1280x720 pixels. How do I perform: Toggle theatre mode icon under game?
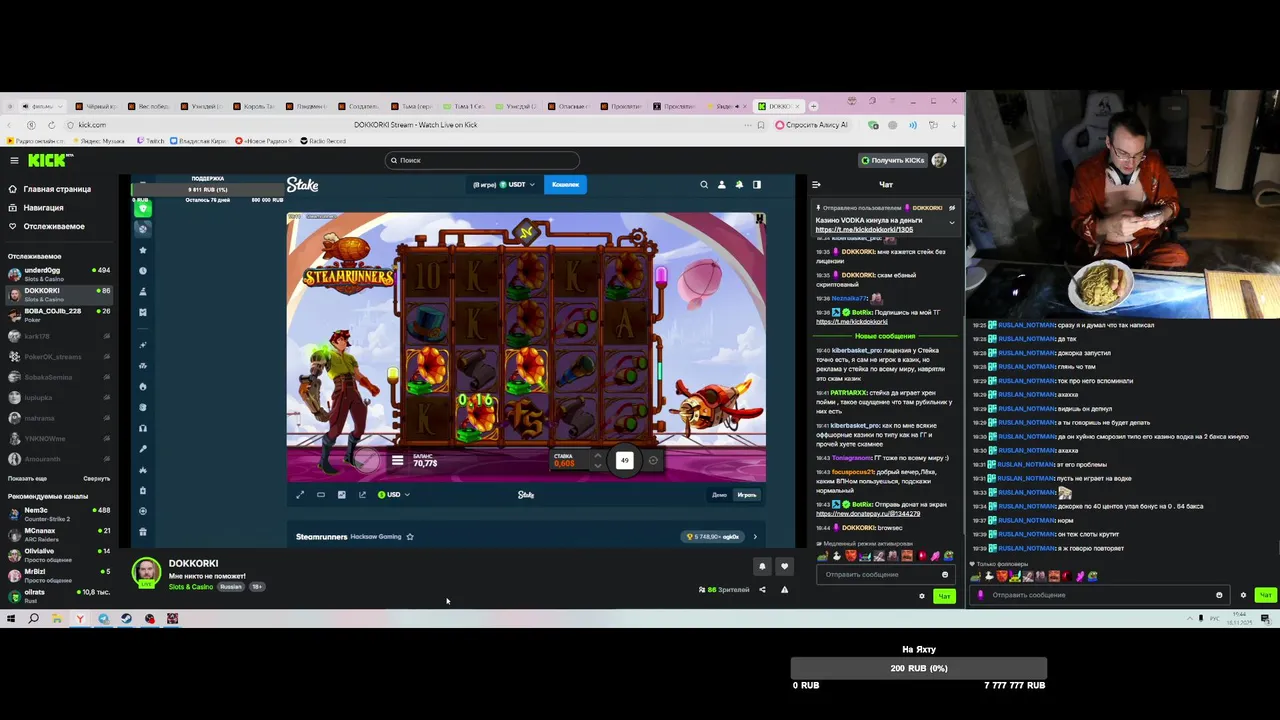321,495
